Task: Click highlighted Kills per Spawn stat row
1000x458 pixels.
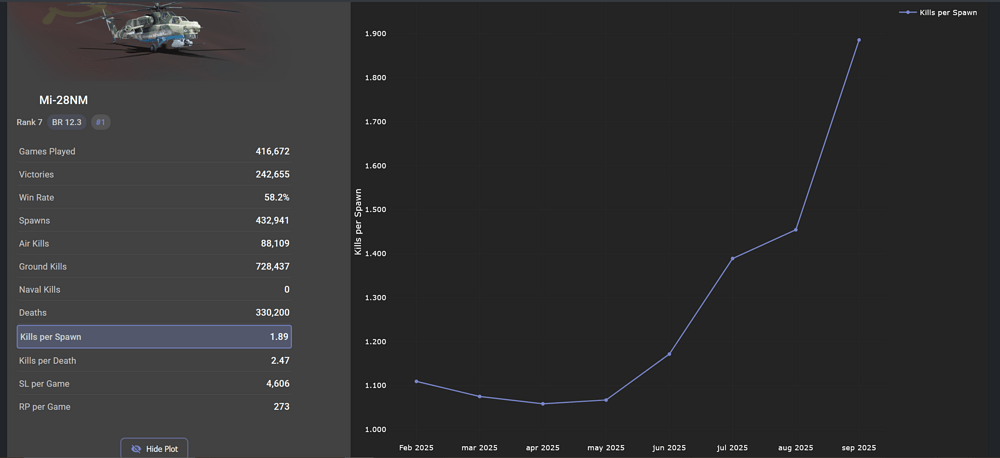Action: (x=154, y=337)
